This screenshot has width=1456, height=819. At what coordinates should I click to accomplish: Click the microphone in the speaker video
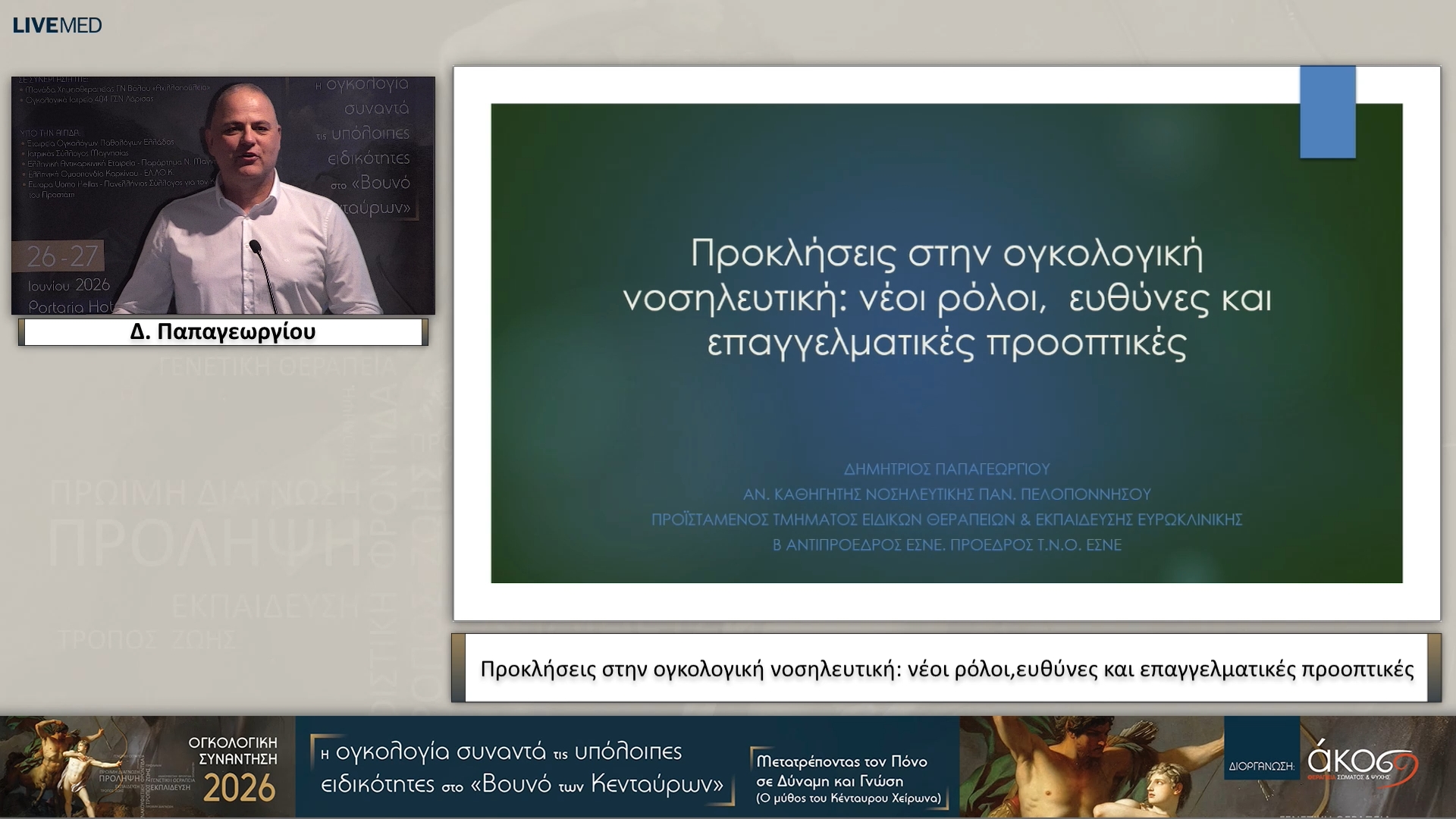[x=262, y=275]
